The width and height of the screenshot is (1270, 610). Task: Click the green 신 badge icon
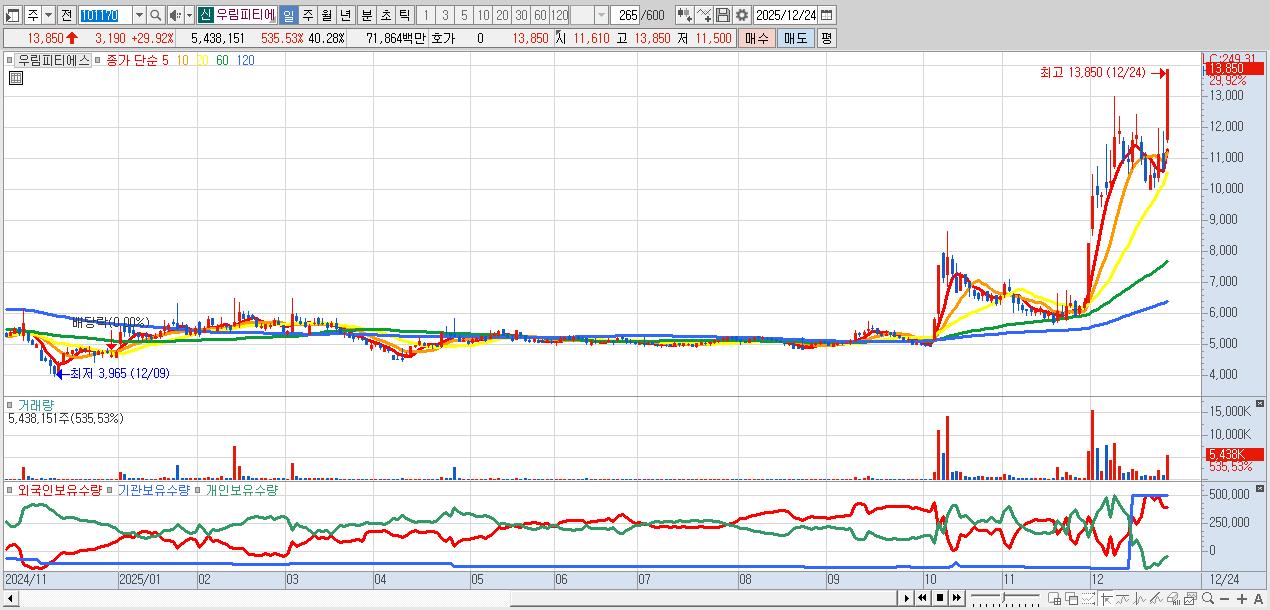pos(204,15)
